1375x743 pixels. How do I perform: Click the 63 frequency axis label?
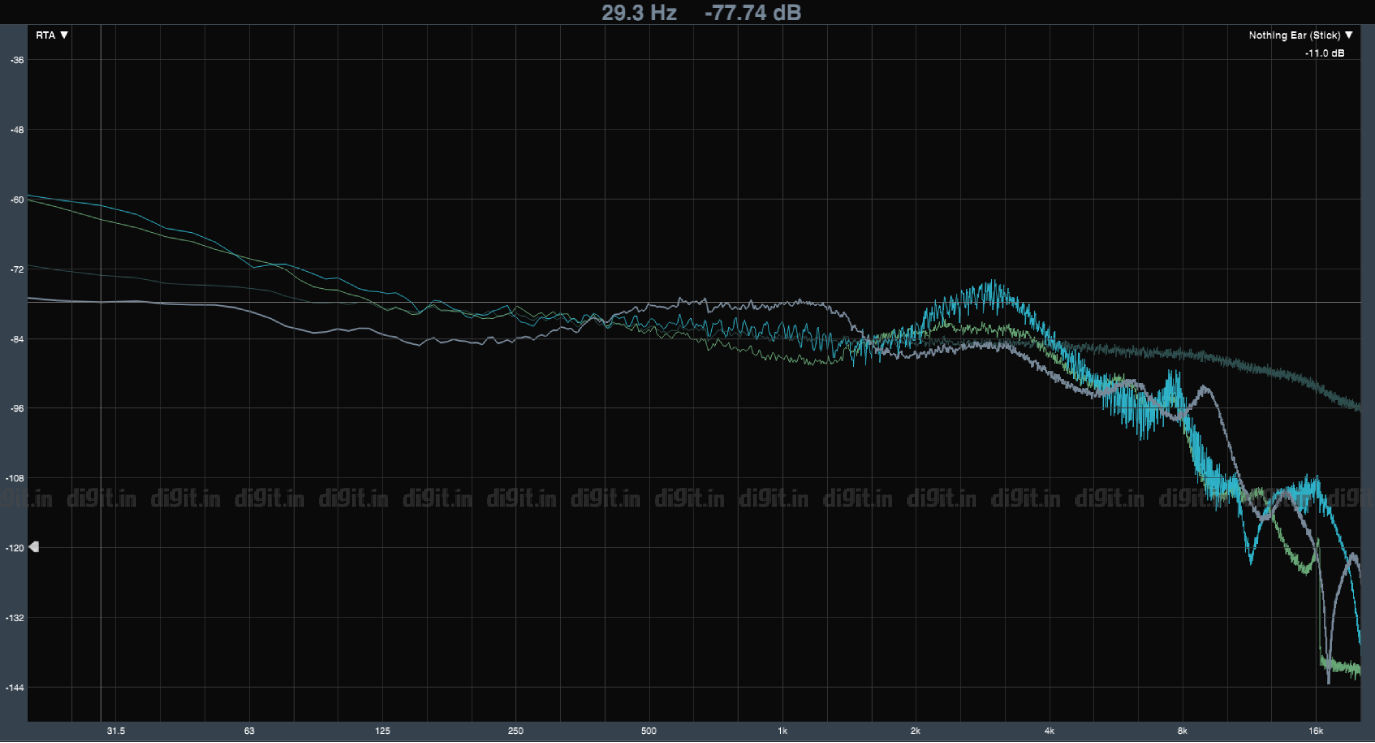click(x=250, y=732)
